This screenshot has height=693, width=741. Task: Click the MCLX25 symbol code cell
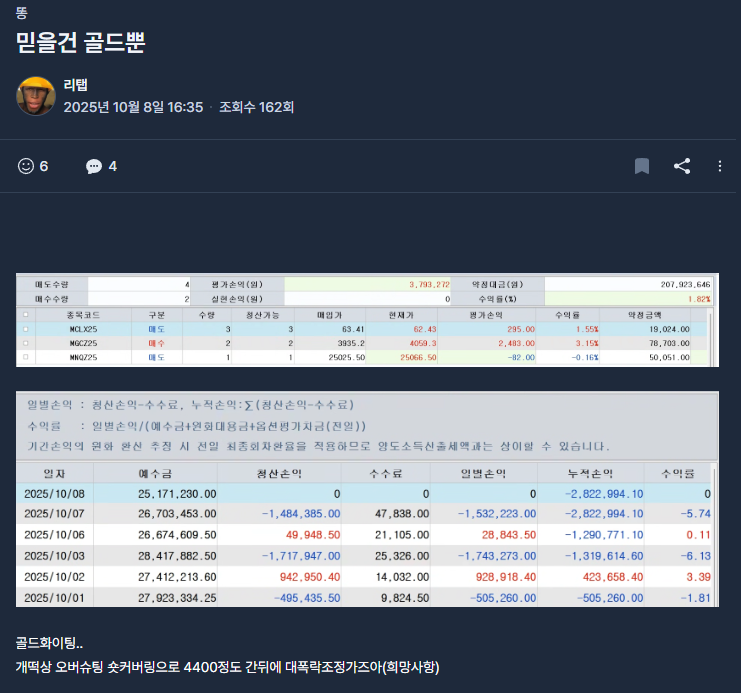coord(84,329)
